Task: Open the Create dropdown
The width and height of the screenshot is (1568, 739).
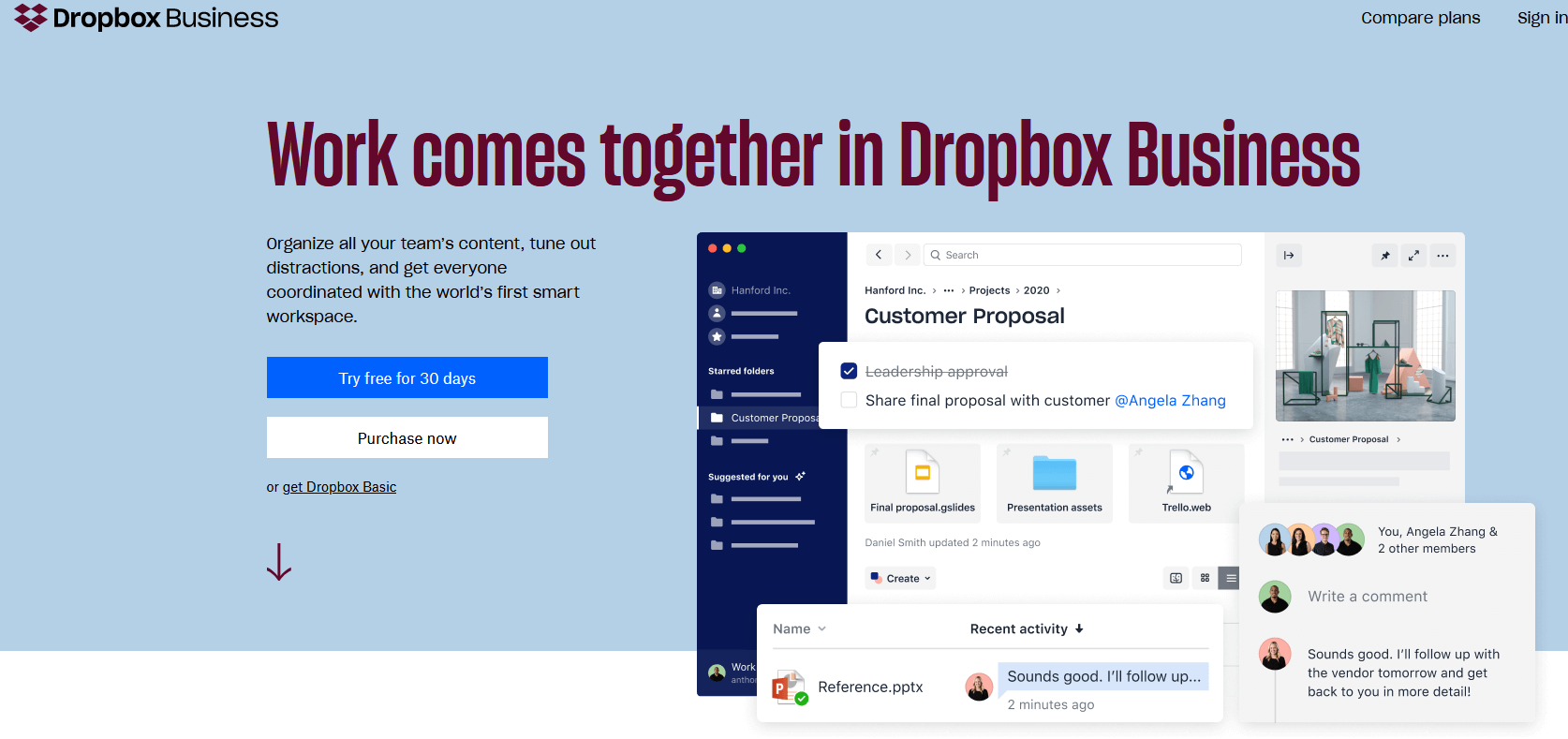Action: (901, 578)
